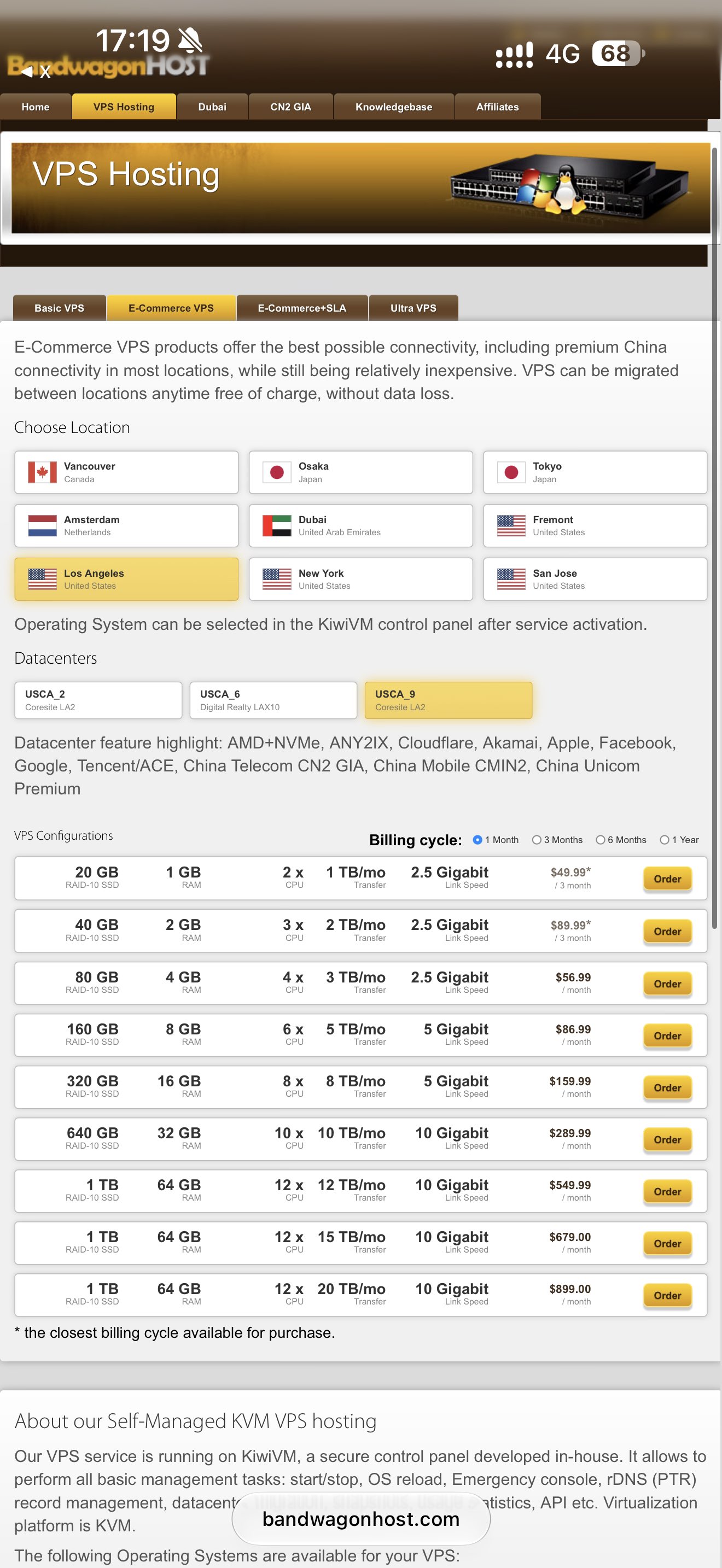Click the BandwagonHost logo
Screen dimensions: 722x1568
[x=108, y=66]
